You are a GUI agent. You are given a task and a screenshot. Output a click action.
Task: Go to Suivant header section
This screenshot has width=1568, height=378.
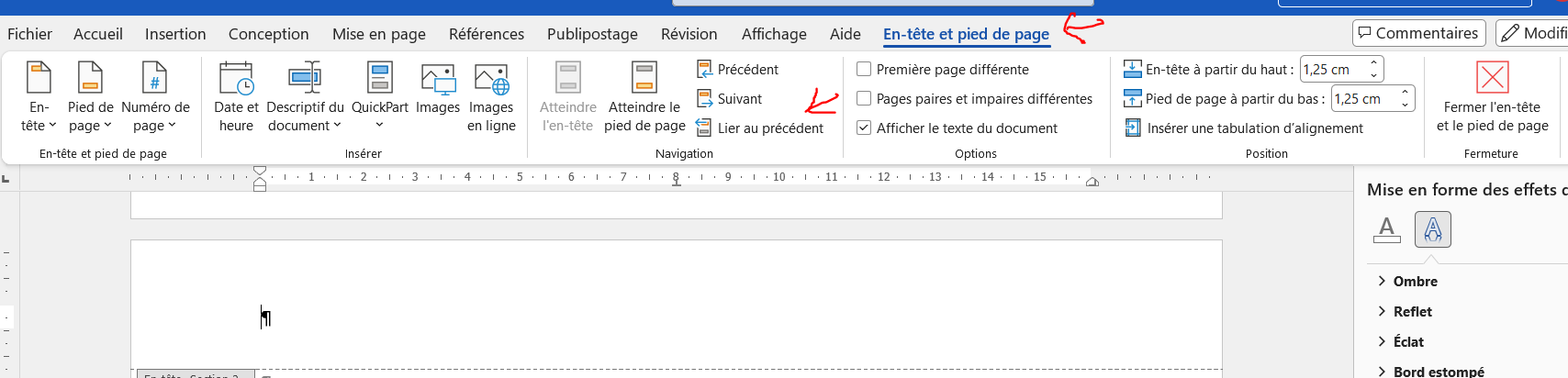click(730, 98)
